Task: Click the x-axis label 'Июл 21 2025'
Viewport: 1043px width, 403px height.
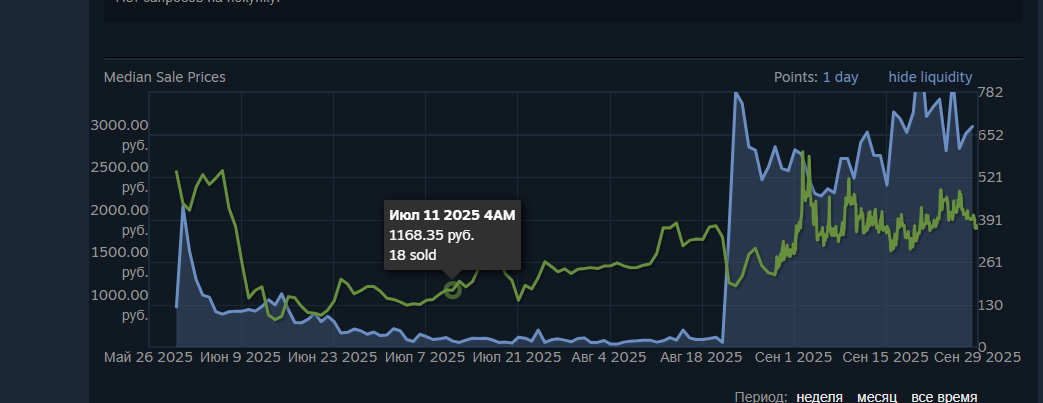Action: 517,357
